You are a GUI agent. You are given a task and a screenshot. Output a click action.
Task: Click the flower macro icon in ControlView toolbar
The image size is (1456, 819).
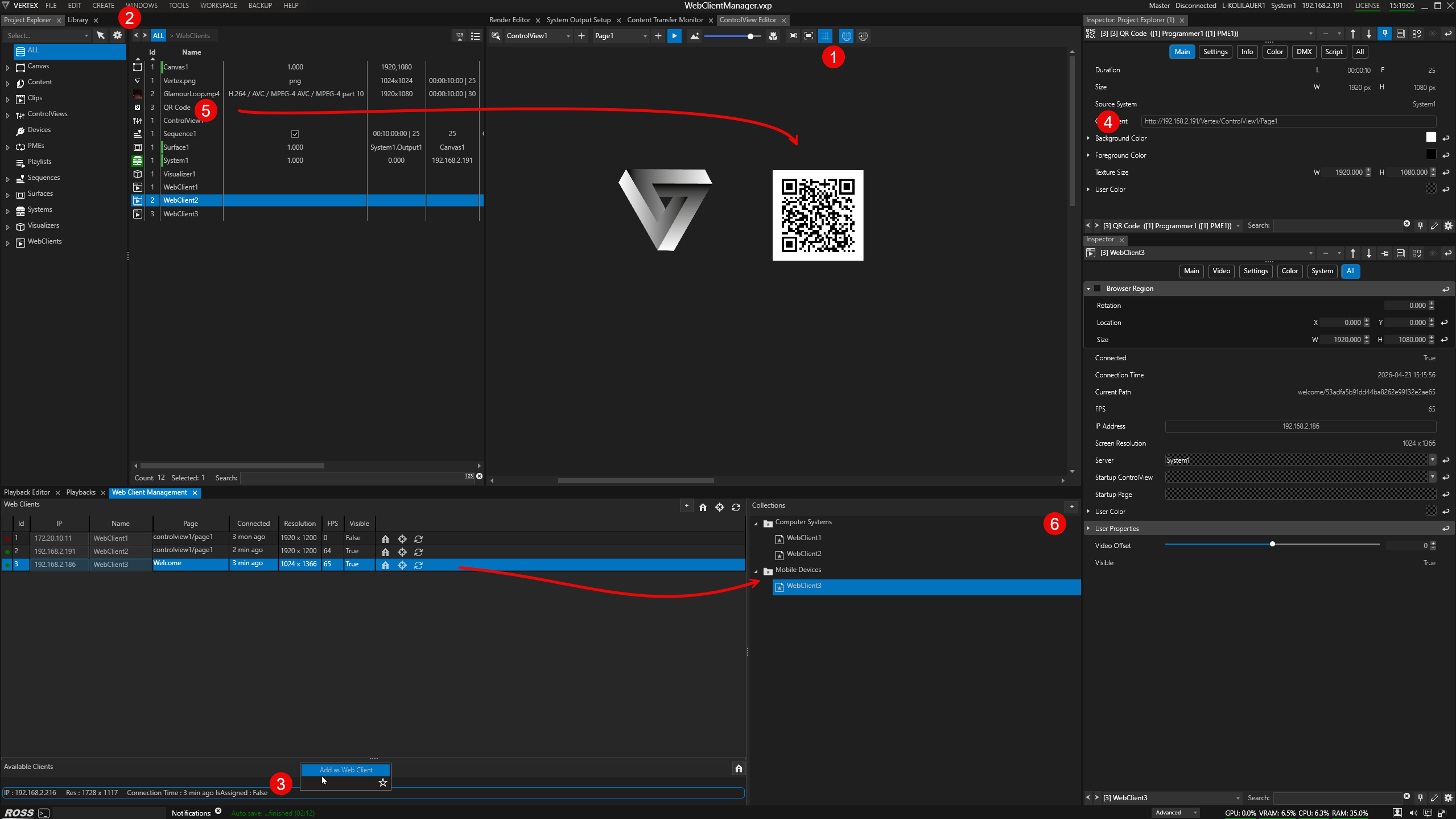(773, 36)
